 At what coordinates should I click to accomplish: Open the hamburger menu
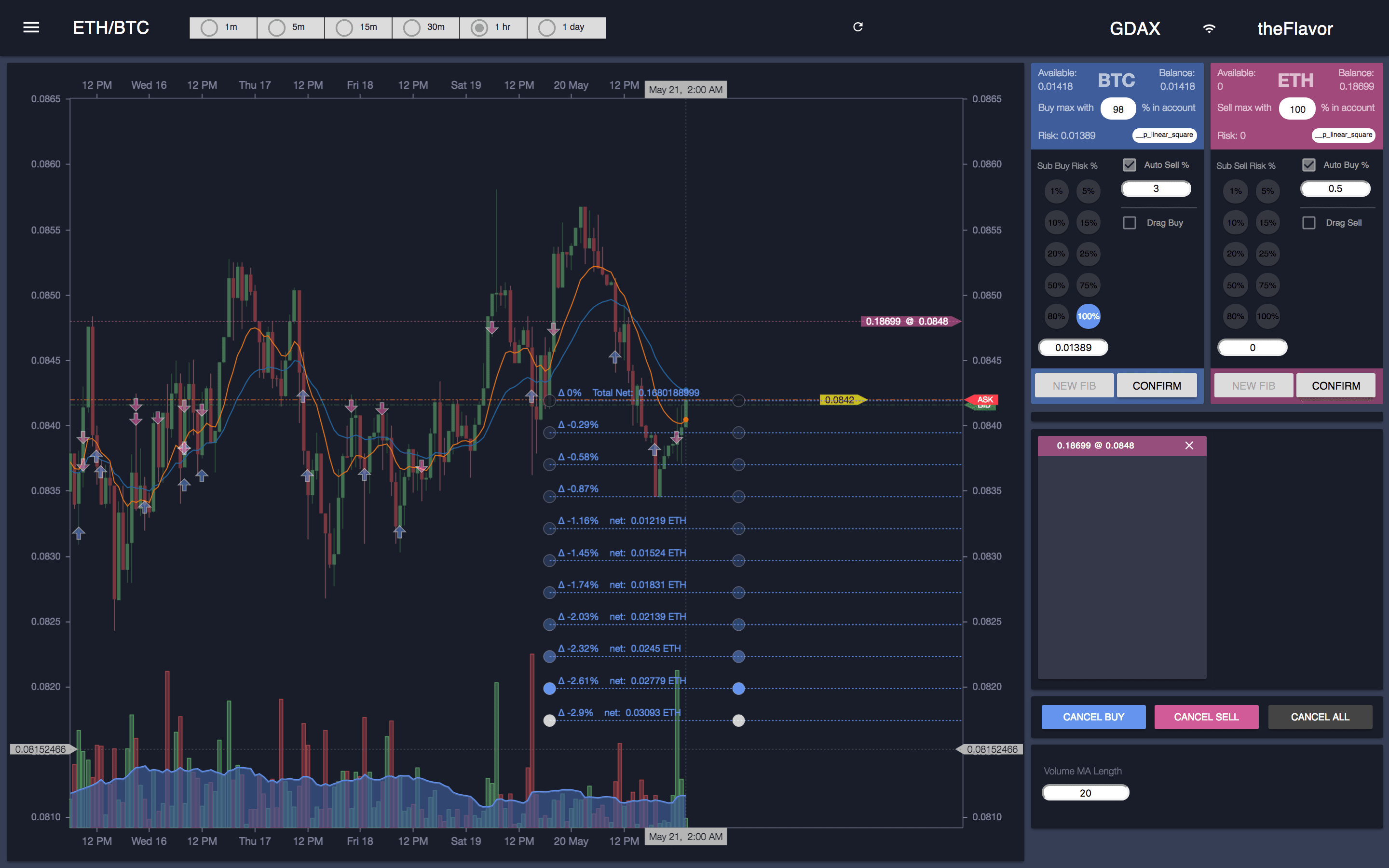[x=31, y=27]
